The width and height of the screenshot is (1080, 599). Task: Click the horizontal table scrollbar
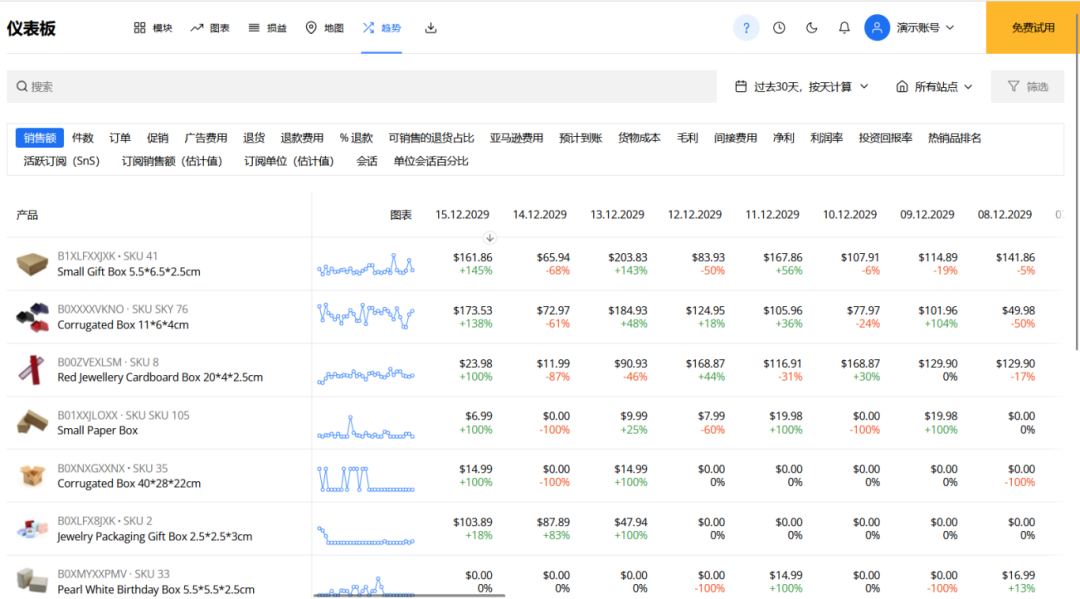[x=409, y=595]
